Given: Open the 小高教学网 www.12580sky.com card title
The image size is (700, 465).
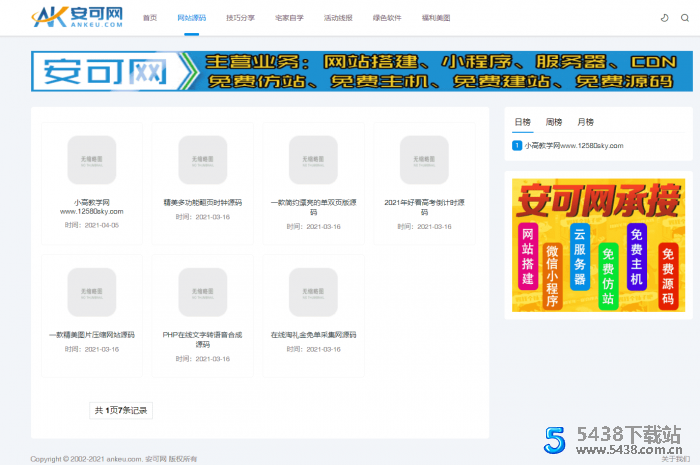Looking at the screenshot, I should [92, 207].
